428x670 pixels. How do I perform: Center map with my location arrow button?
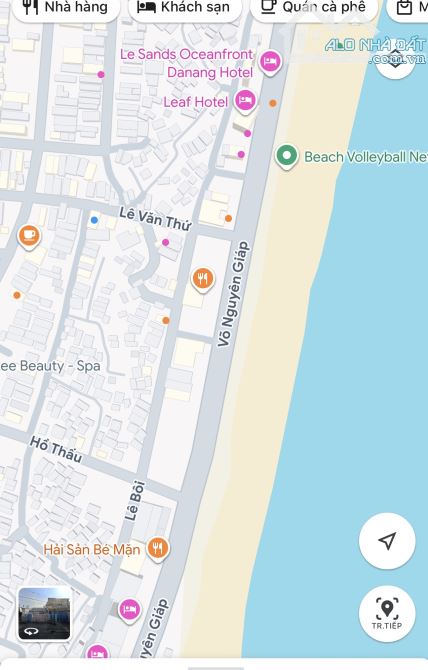(387, 541)
